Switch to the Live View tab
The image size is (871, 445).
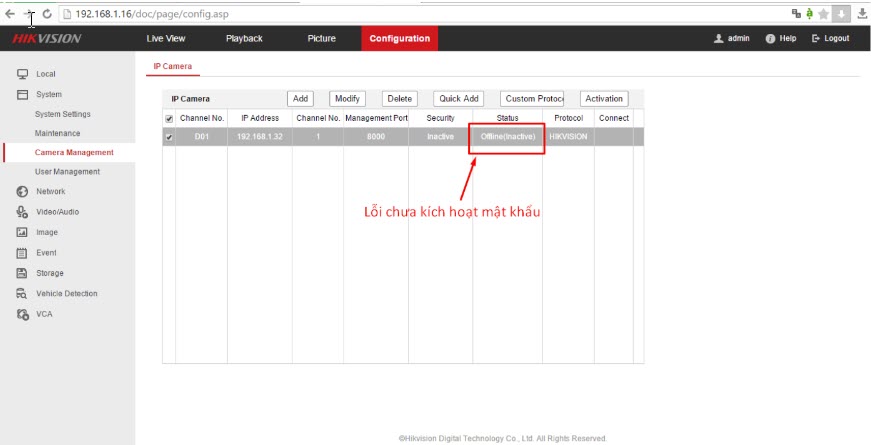166,39
